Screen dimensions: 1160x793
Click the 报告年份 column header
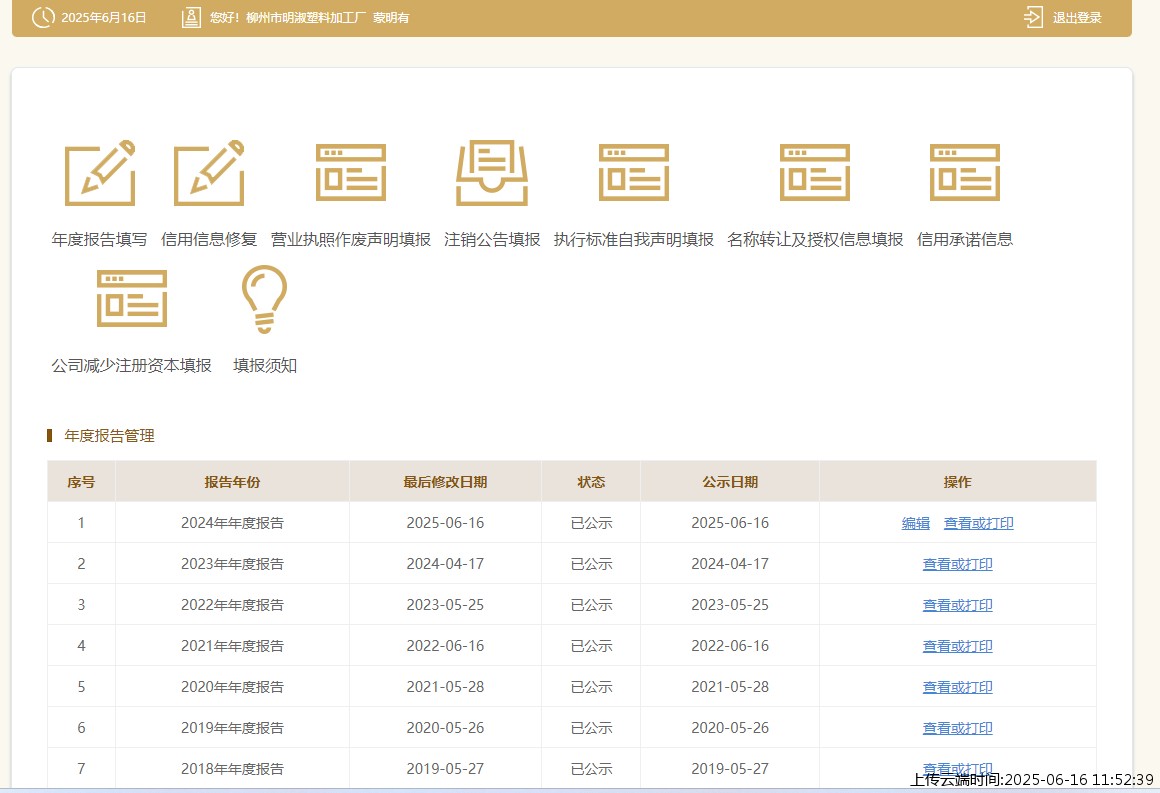coord(232,482)
